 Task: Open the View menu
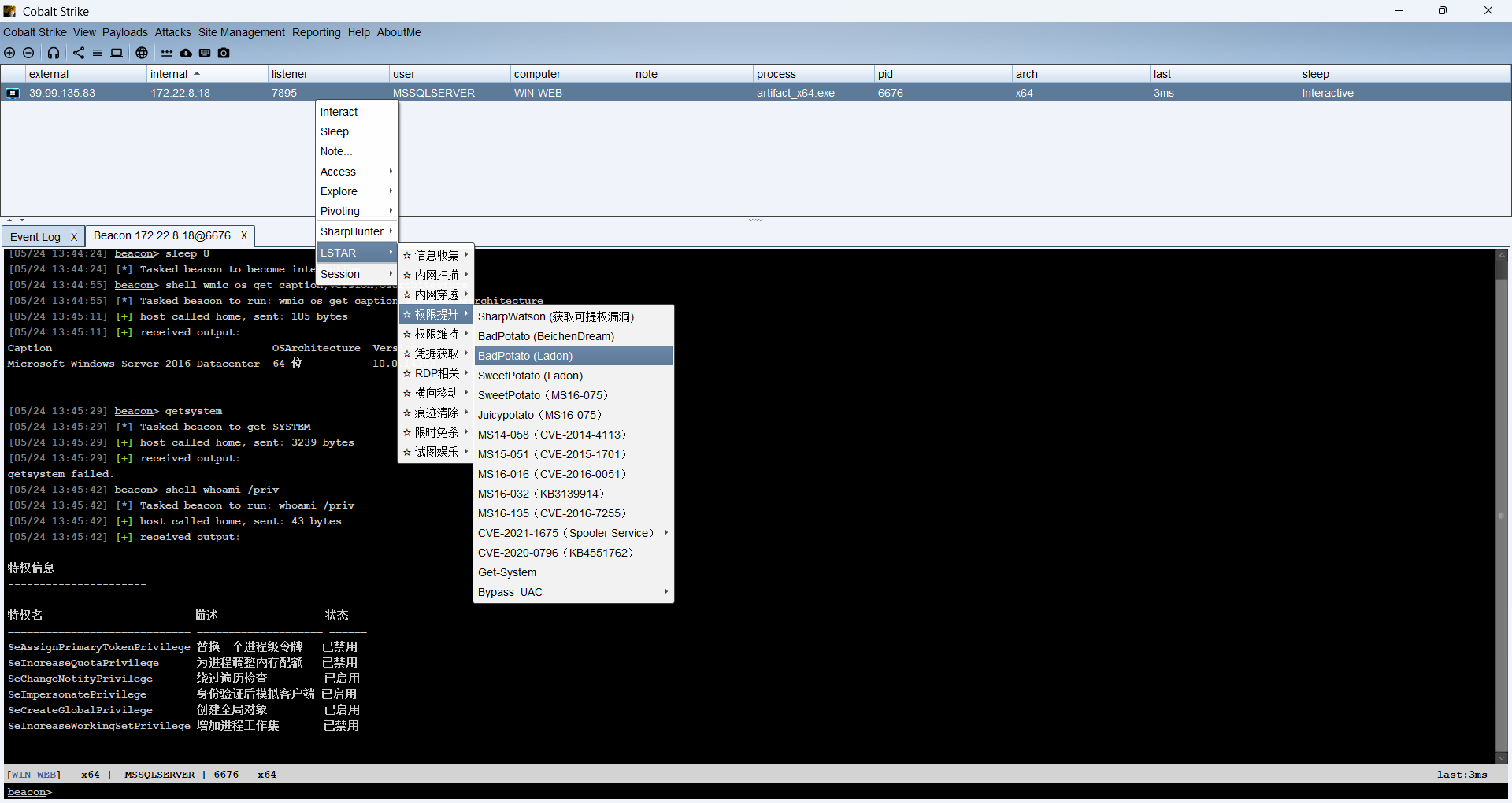[84, 32]
